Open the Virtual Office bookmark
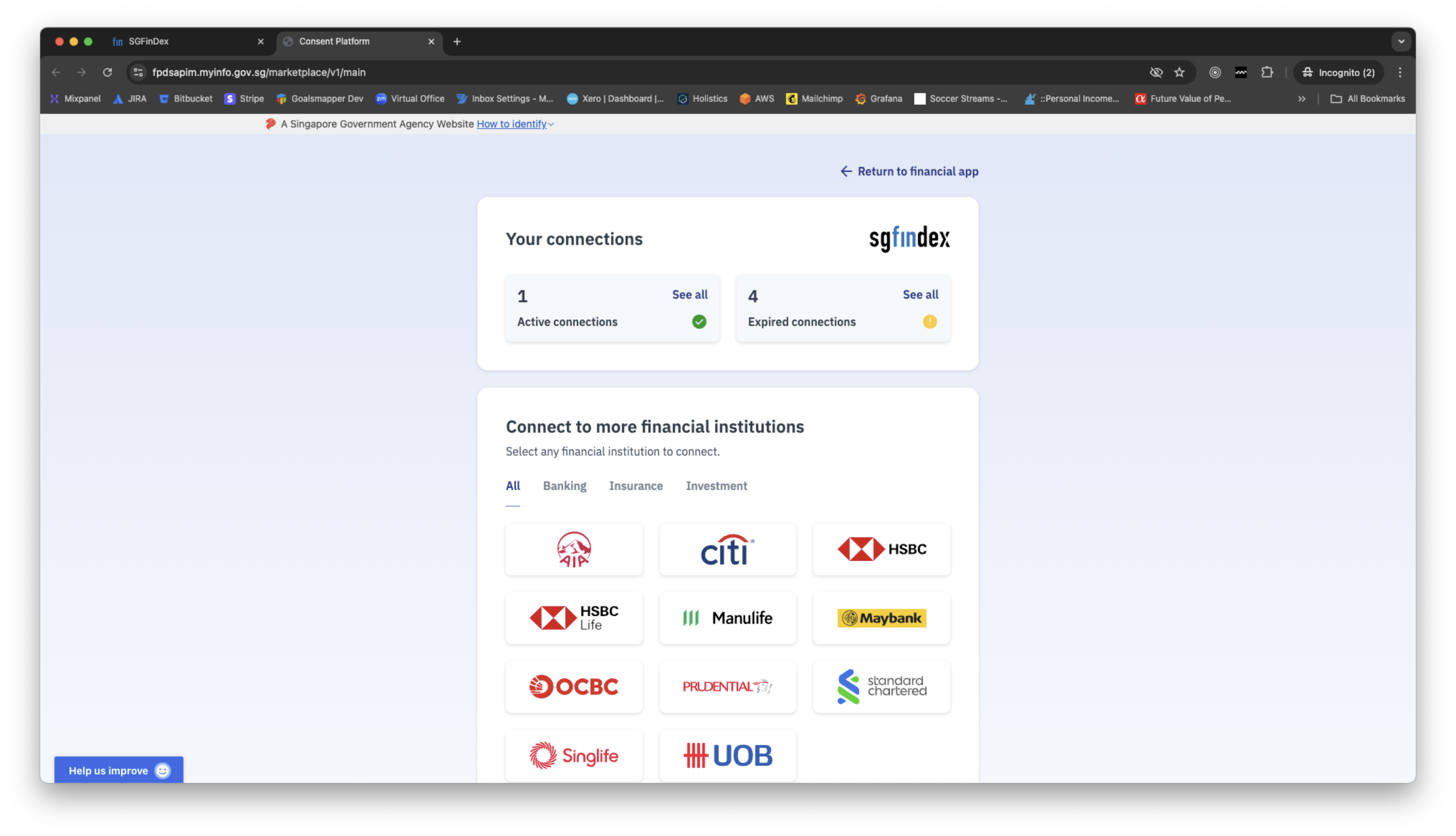Viewport: 1456px width, 836px height. (410, 99)
